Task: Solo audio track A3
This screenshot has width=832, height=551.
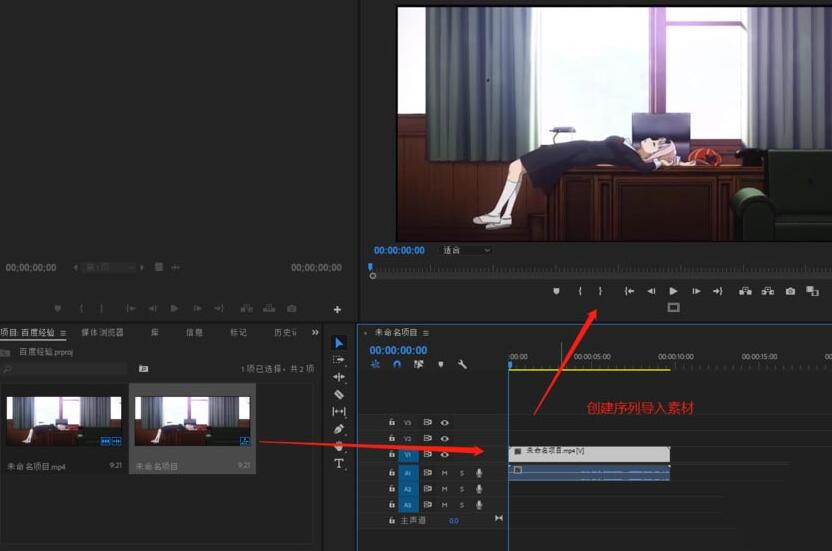Action: [462, 504]
